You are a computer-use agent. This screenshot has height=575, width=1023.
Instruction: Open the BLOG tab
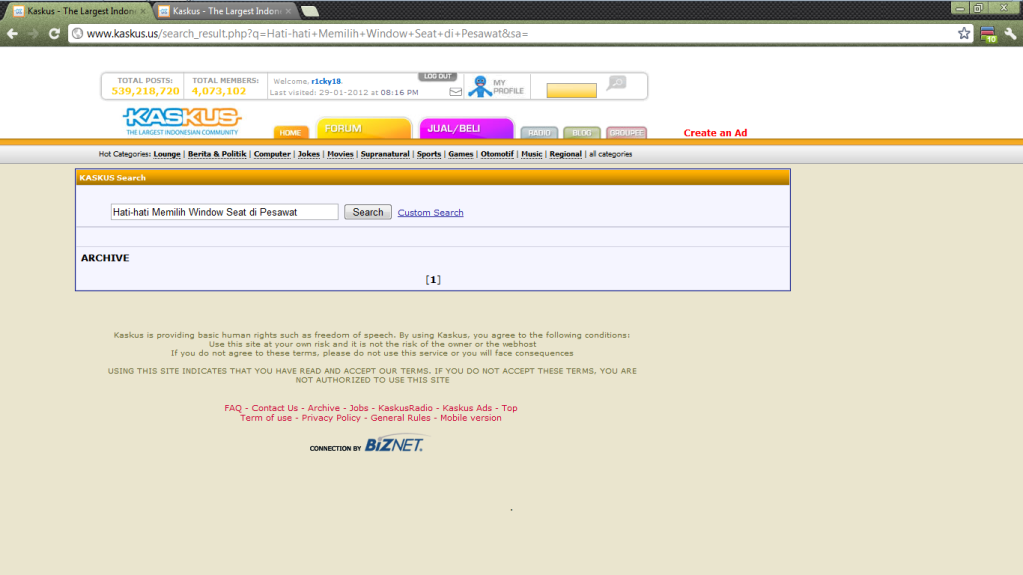point(581,132)
